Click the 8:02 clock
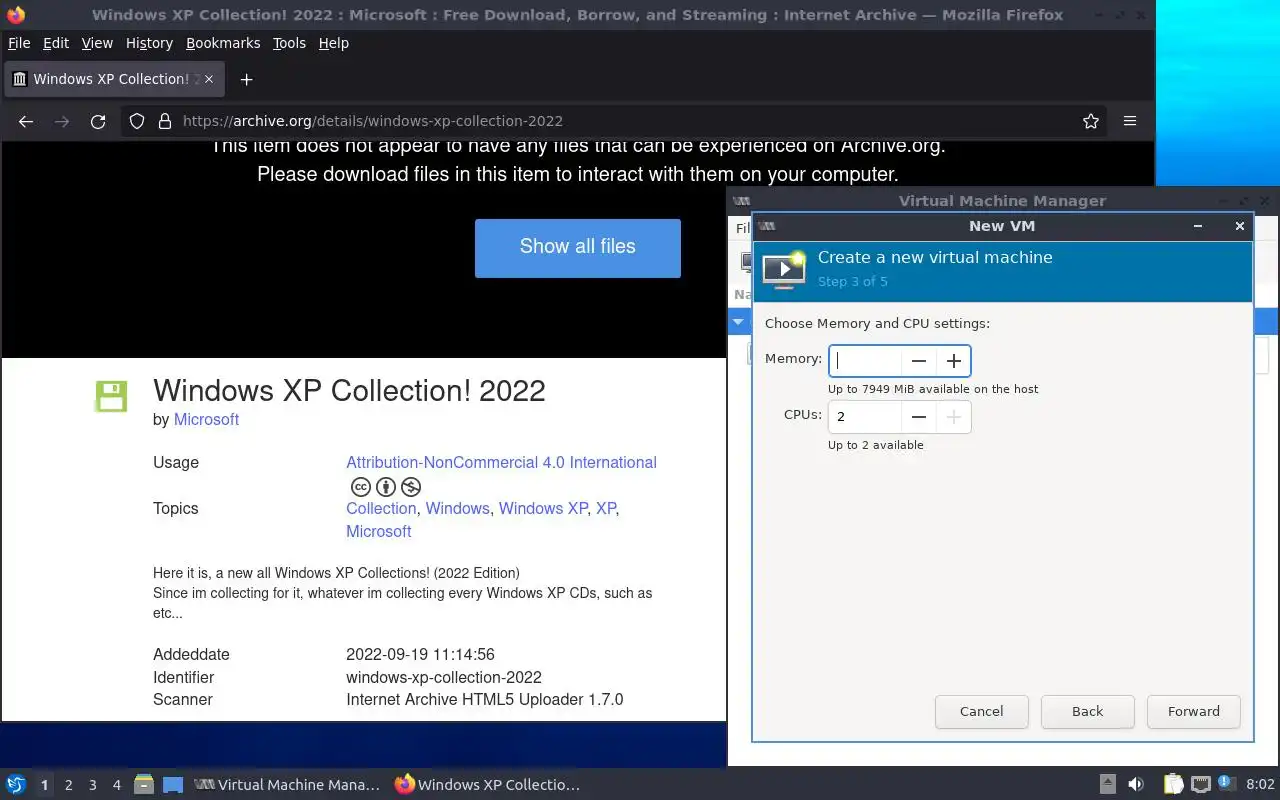This screenshot has height=800, width=1280. pos(1260,785)
